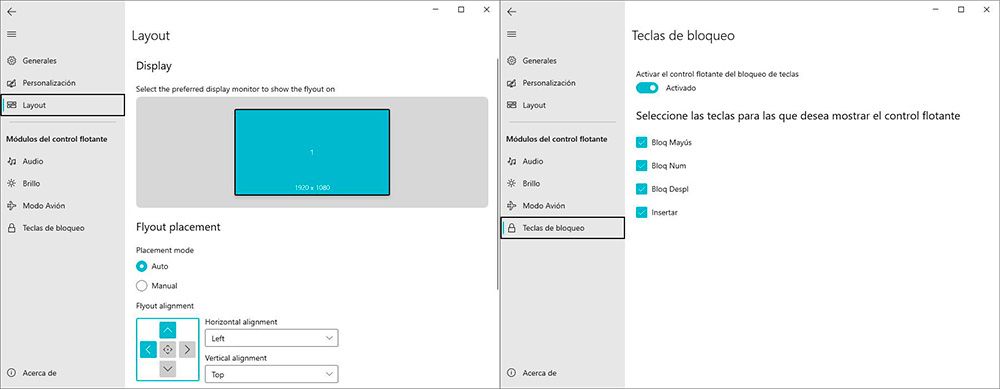Uncheck the Bloq Num checkbox
The image size is (1000, 389).
click(642, 166)
